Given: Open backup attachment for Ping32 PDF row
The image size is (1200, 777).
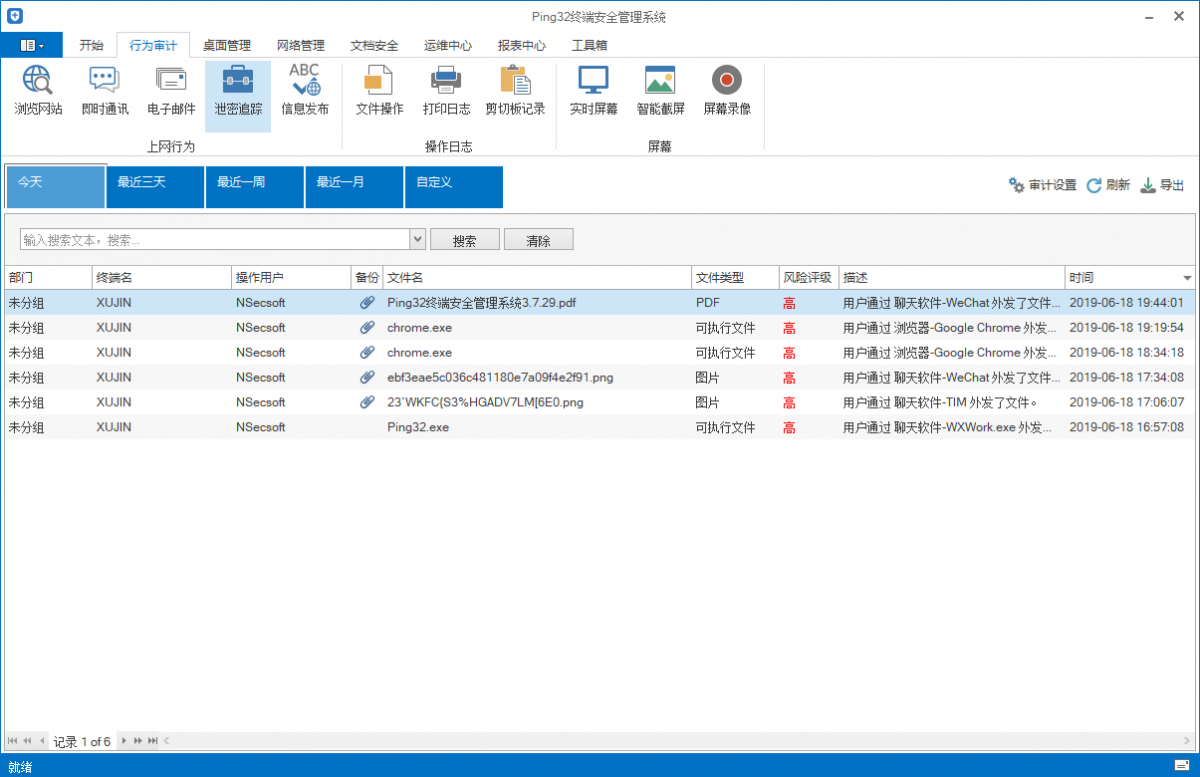Looking at the screenshot, I should pyautogui.click(x=367, y=303).
